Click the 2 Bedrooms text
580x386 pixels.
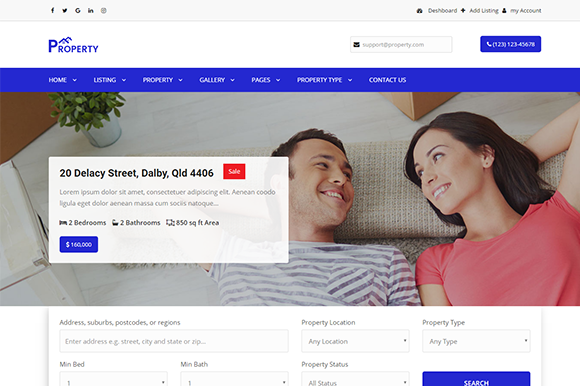(x=87, y=223)
